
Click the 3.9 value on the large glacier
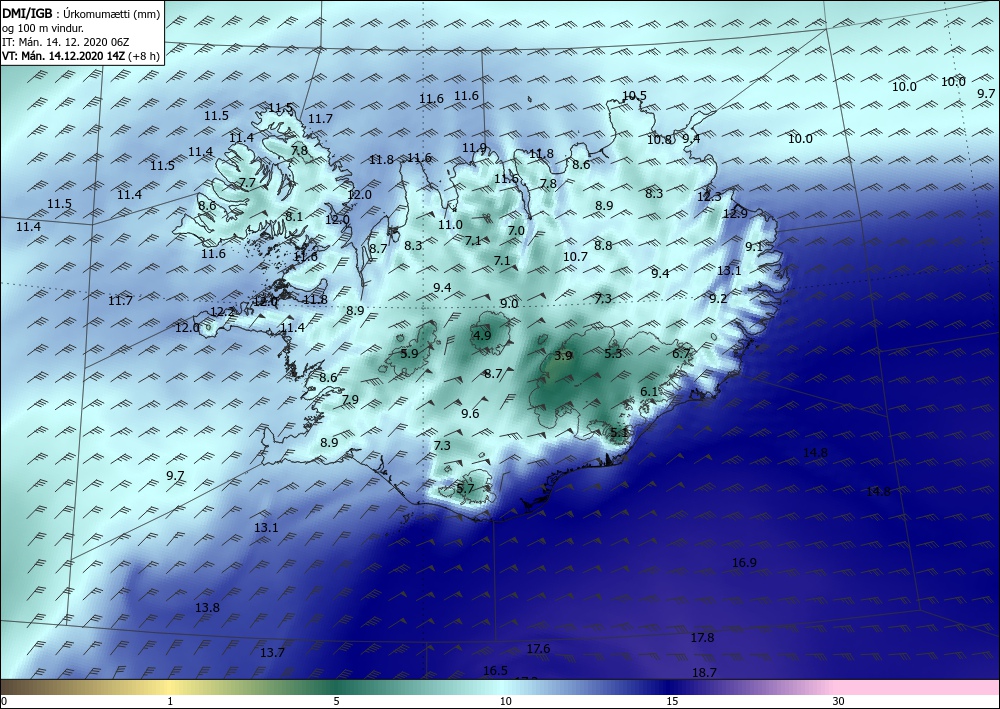pyautogui.click(x=563, y=356)
